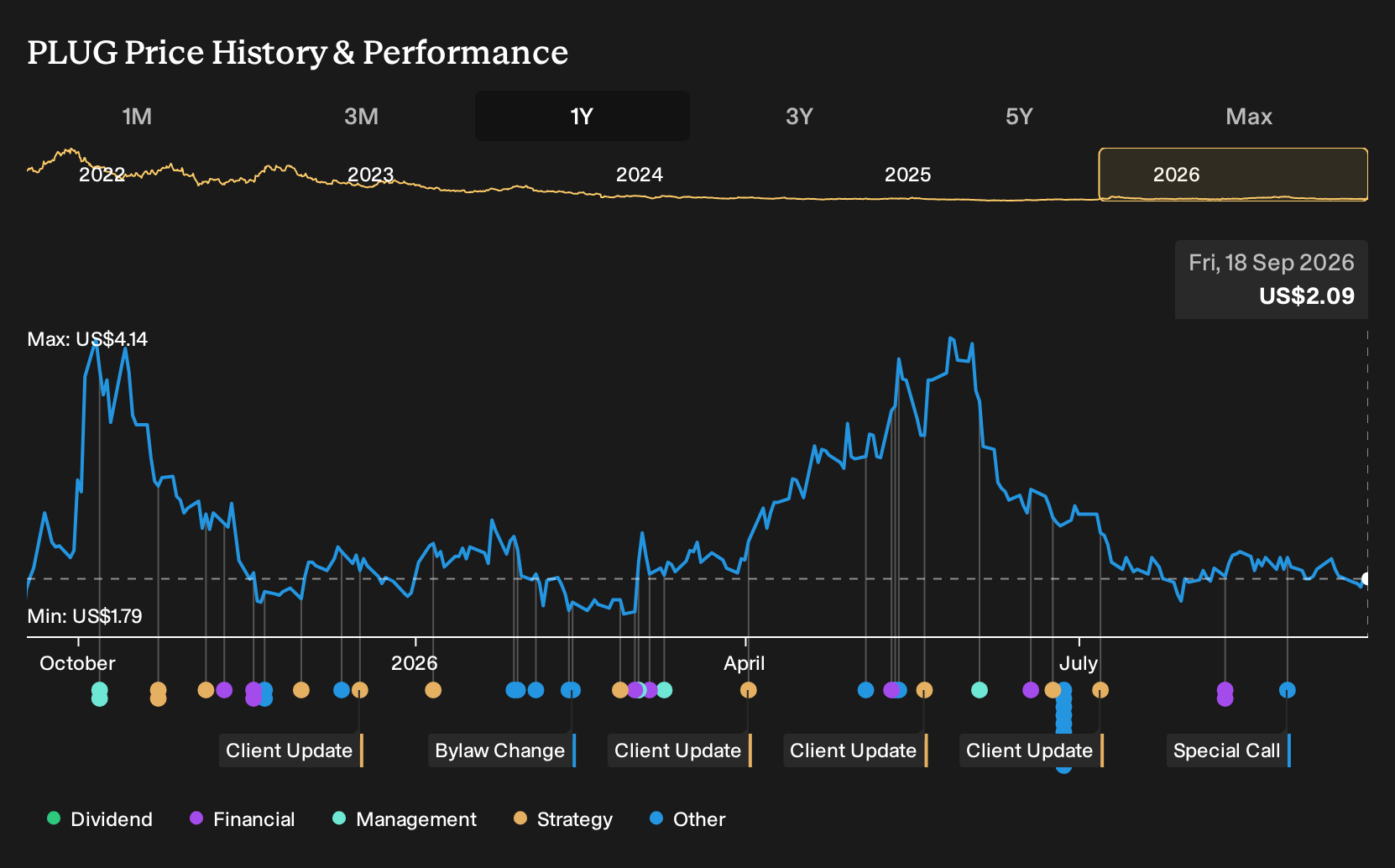Click the Fri, 18 Sep 2026 tooltip date

[1272, 263]
